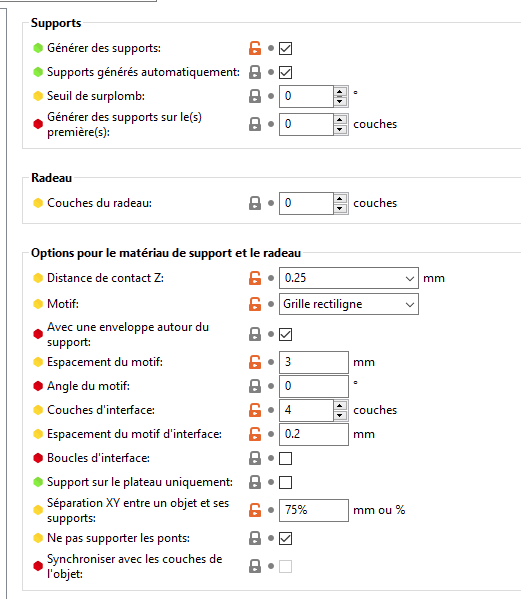Viewport: 521px width, 599px height.
Task: Click the orange unlocked padlock beside Générer des supports
Action: point(255,48)
